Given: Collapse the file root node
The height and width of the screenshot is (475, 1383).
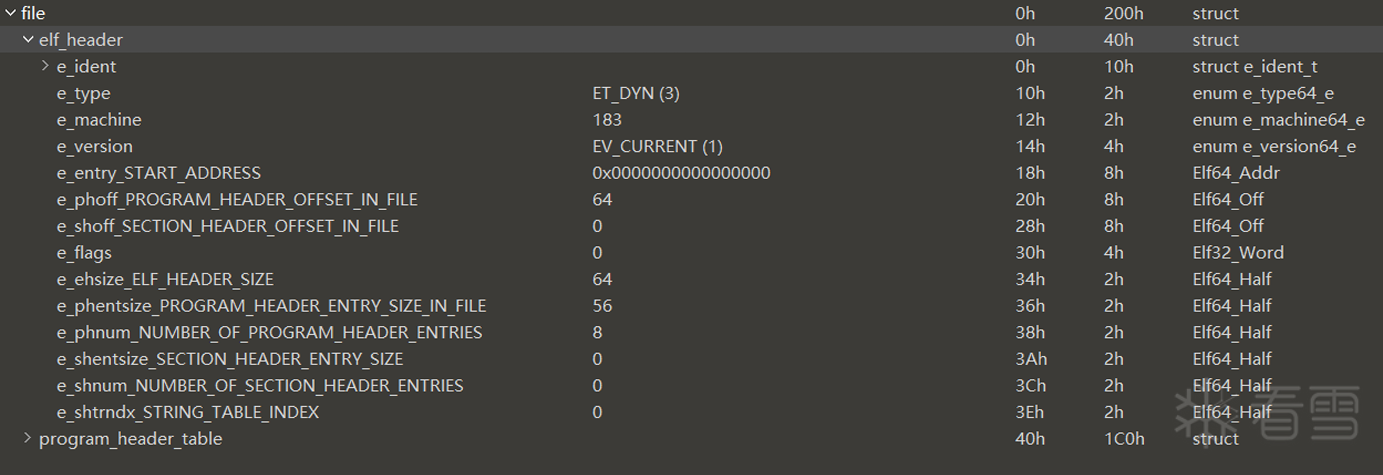Looking at the screenshot, I should point(10,13).
